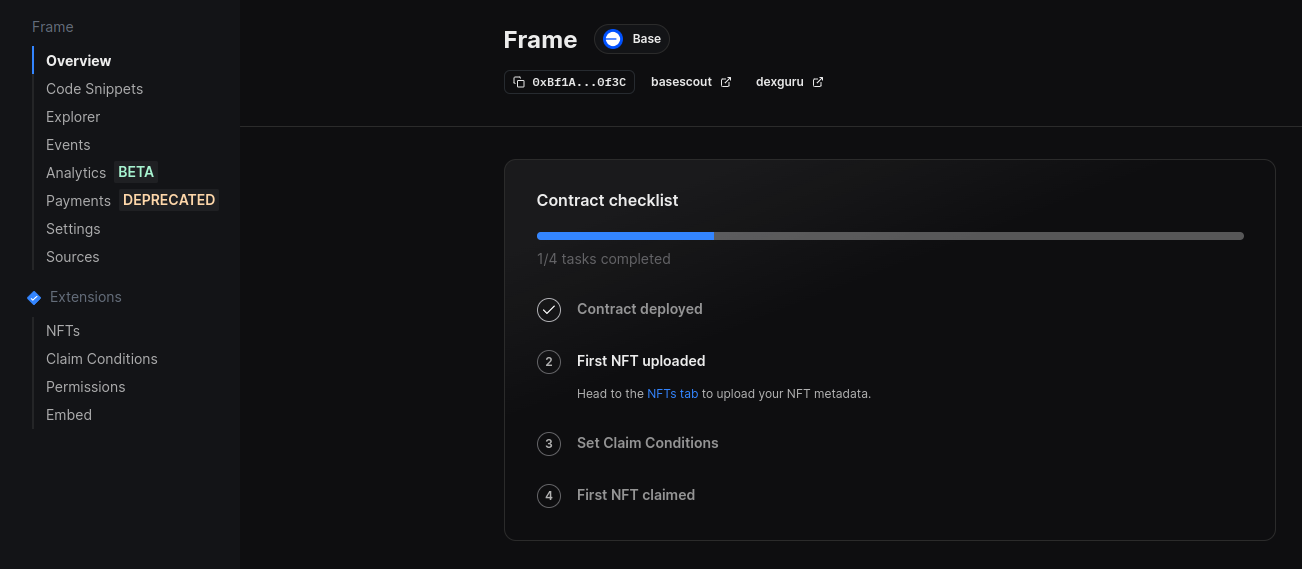
Task: Copy the contract address 0xBf1A...0f3C
Action: (569, 82)
